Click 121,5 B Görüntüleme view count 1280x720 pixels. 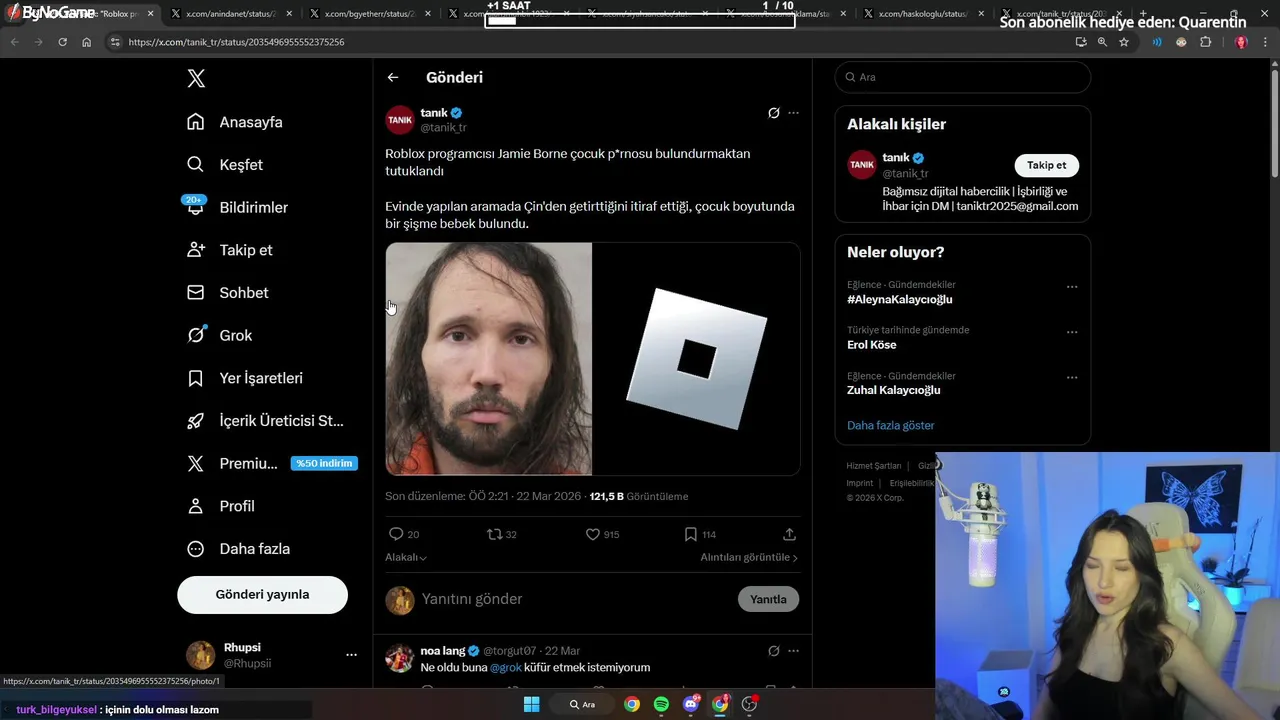coord(639,496)
